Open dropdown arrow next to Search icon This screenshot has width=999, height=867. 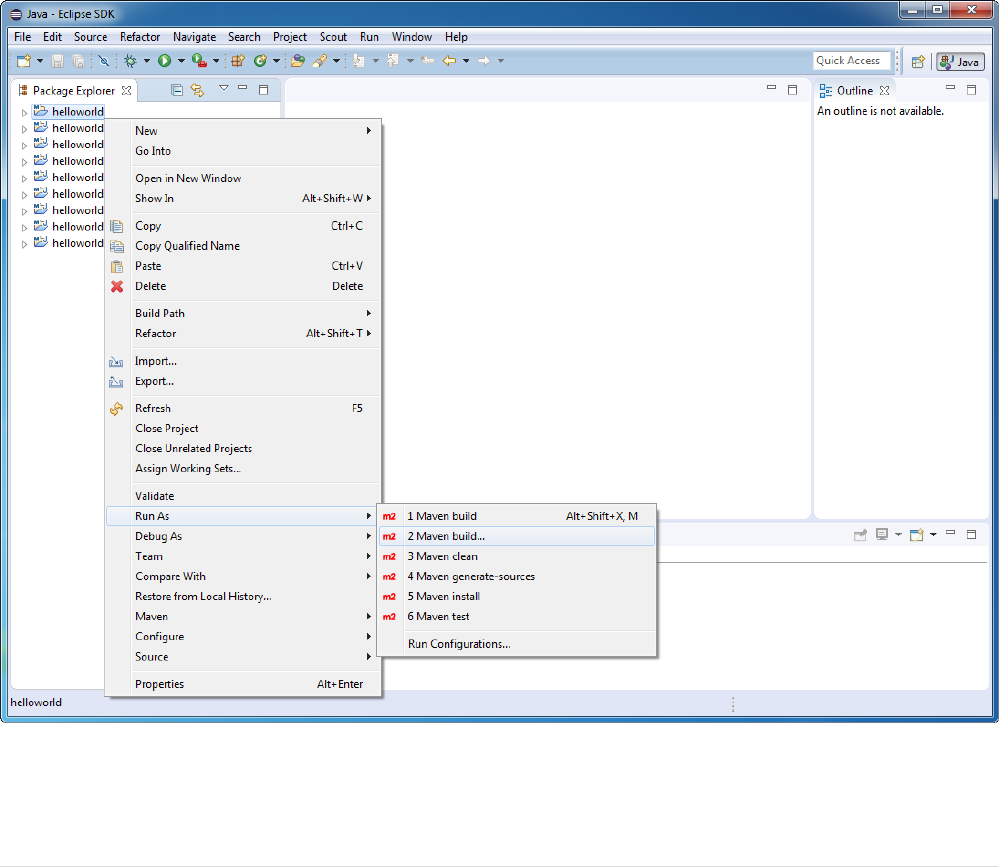click(x=336, y=61)
